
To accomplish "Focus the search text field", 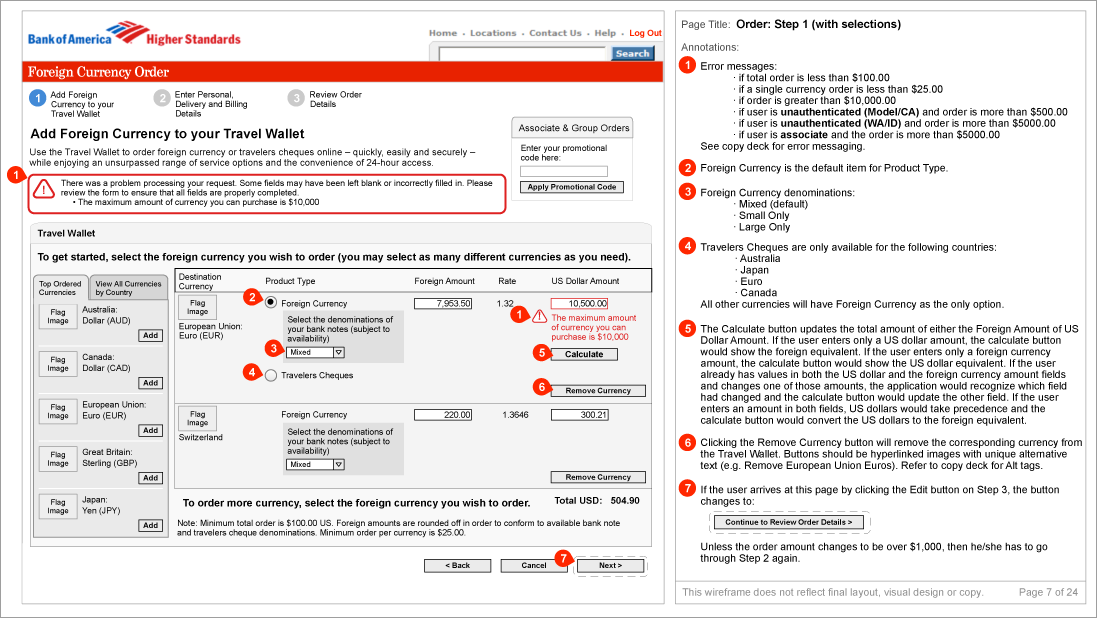I will 523,54.
